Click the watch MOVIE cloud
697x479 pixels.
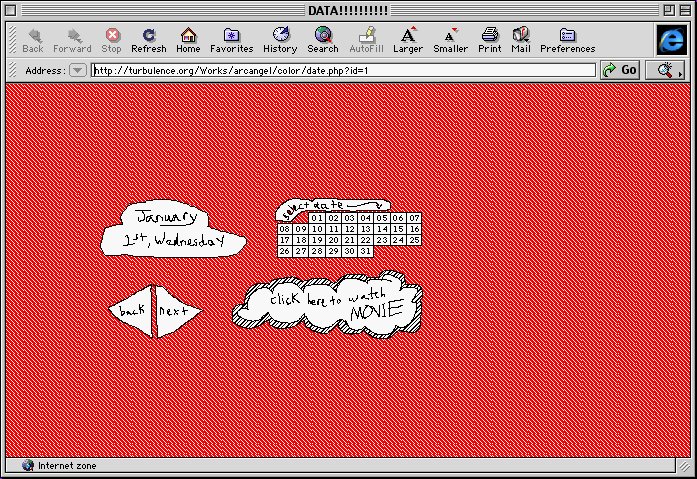pyautogui.click(x=327, y=304)
